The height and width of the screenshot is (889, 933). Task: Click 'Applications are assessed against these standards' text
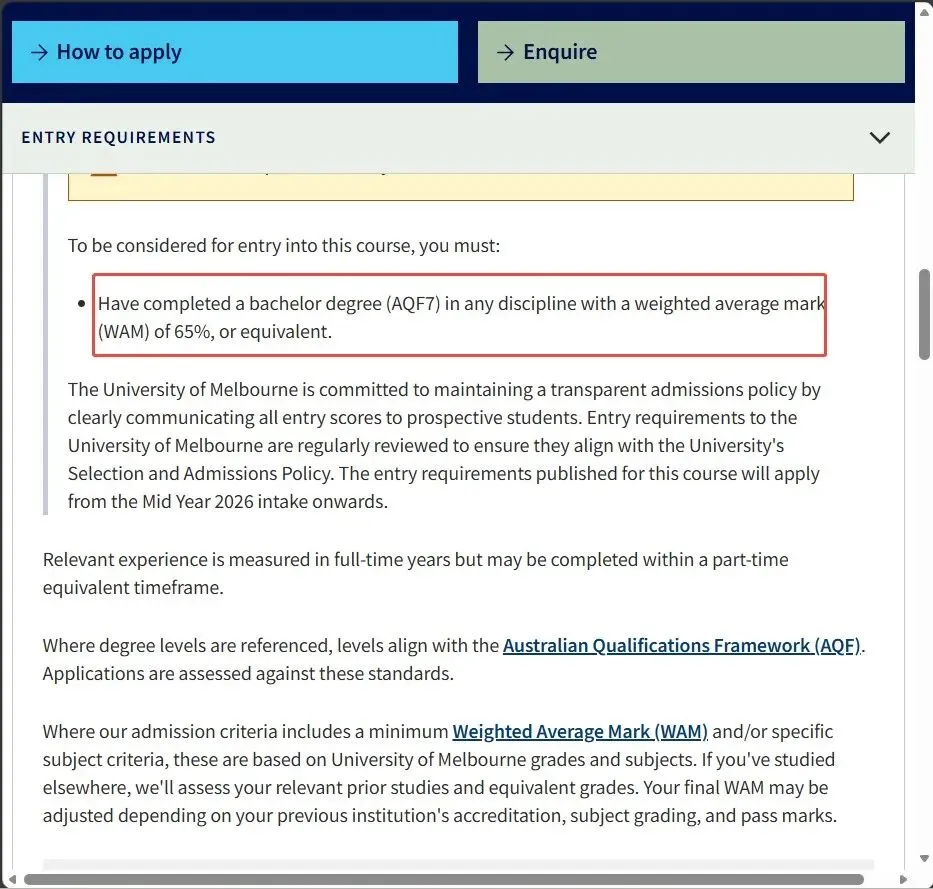(248, 674)
